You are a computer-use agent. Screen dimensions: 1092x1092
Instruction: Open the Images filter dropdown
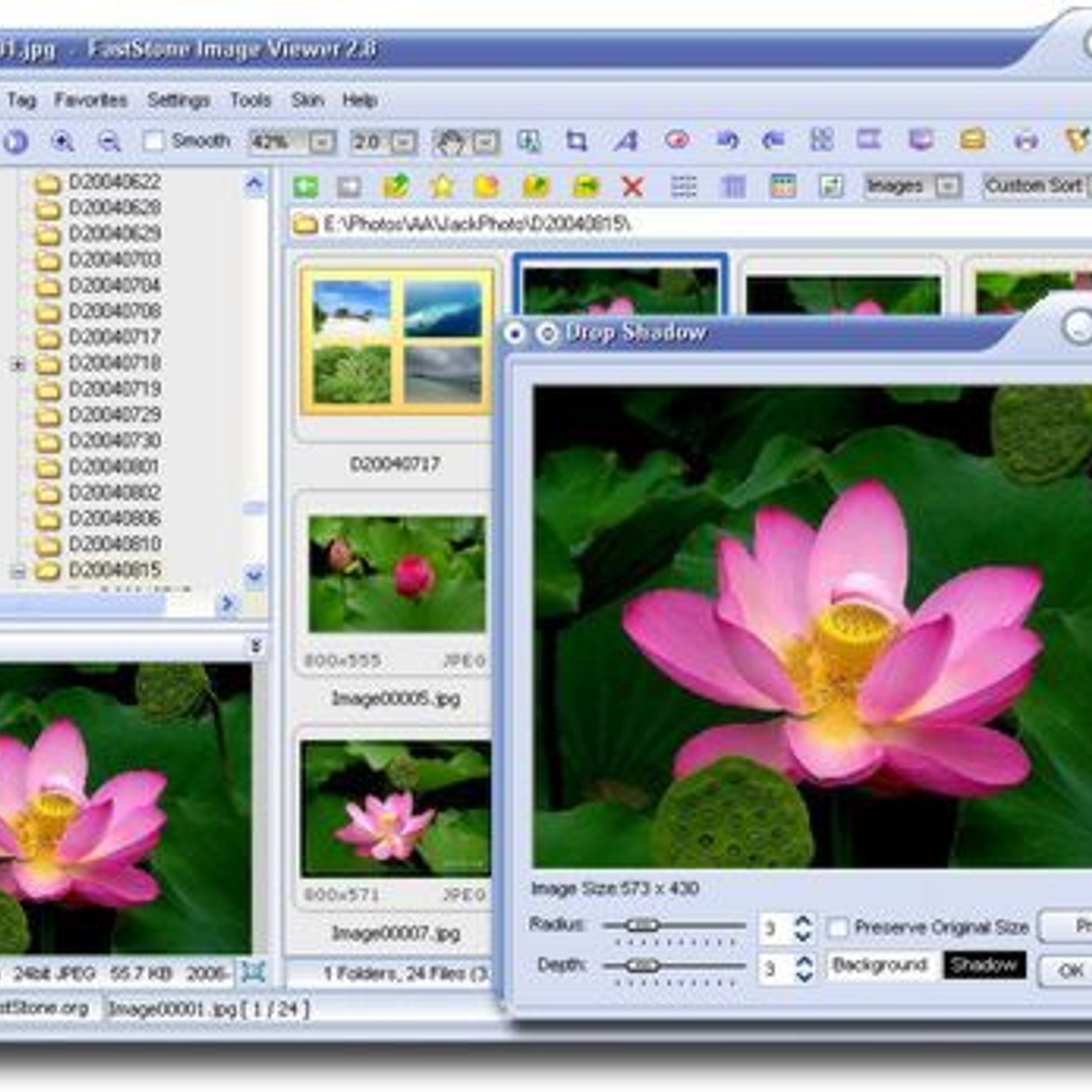pos(948,187)
